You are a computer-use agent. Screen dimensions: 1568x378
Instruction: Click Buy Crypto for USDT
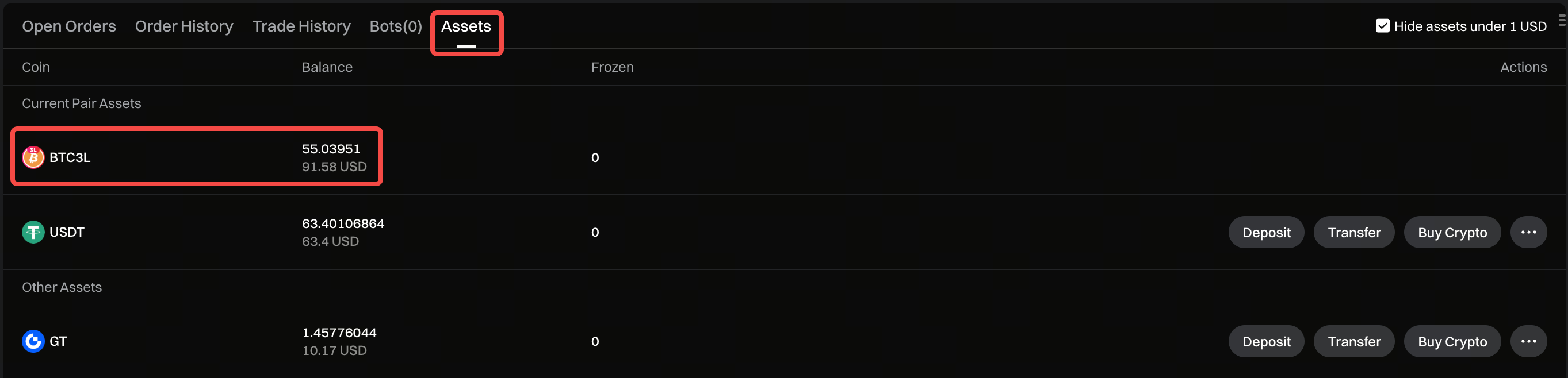(1452, 232)
